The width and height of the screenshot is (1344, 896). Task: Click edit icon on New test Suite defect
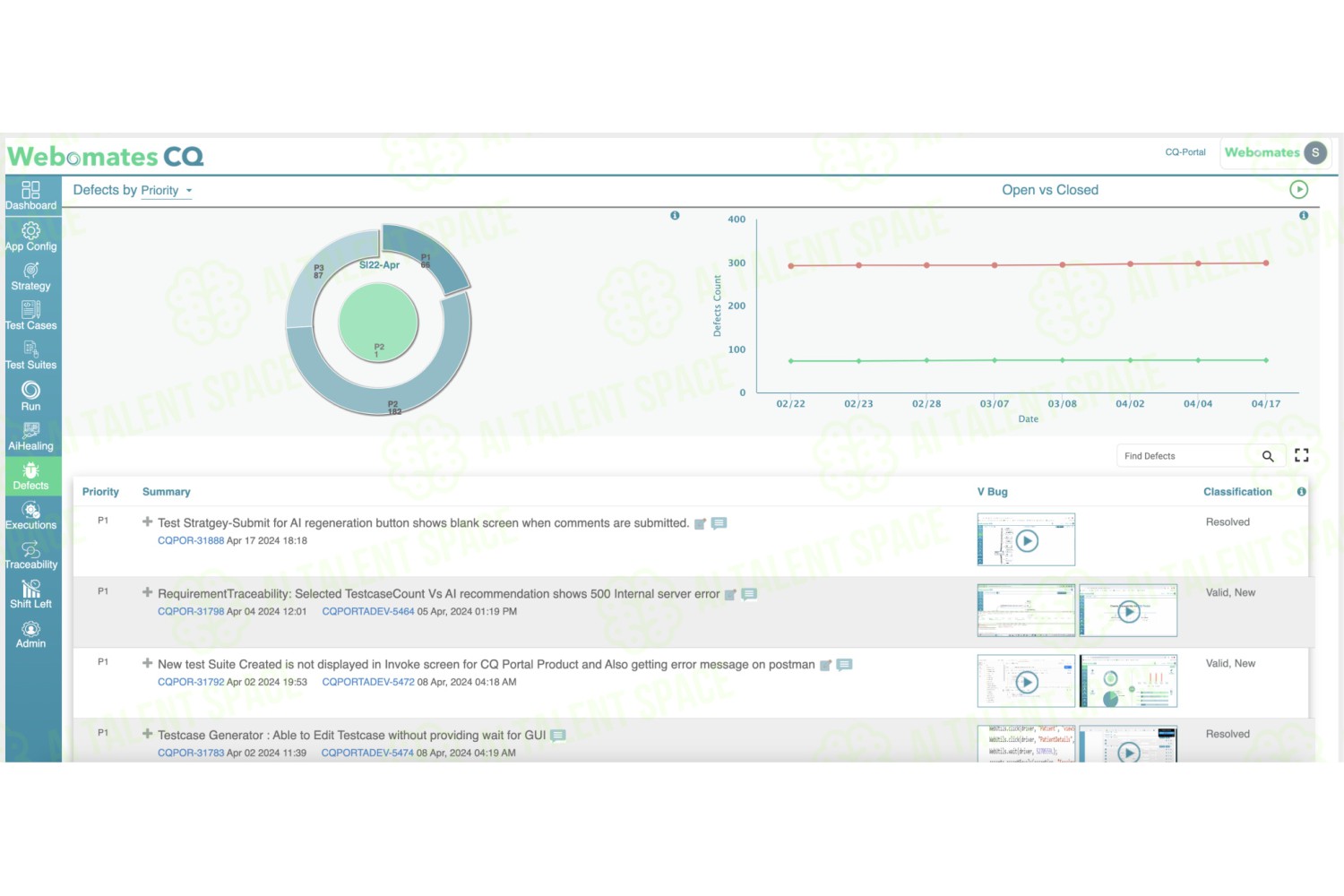826,665
